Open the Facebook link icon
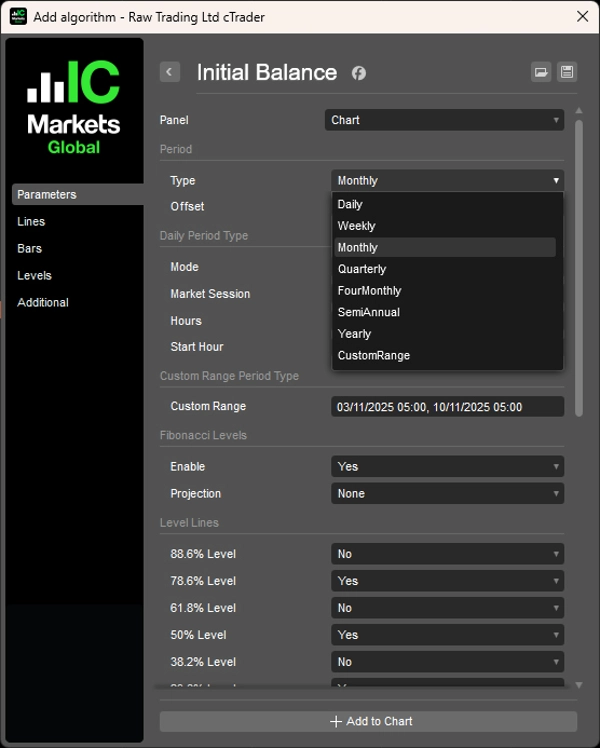 pos(358,73)
